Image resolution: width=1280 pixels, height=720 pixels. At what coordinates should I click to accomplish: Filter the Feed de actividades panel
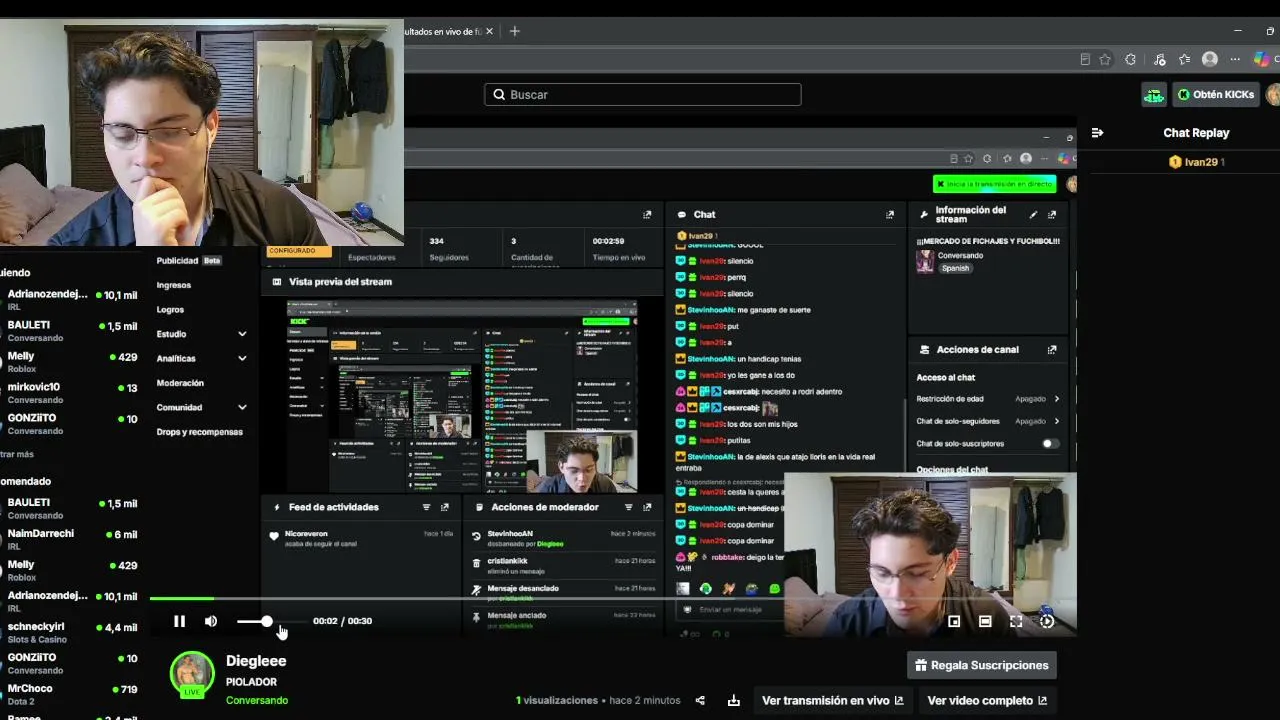(x=426, y=507)
